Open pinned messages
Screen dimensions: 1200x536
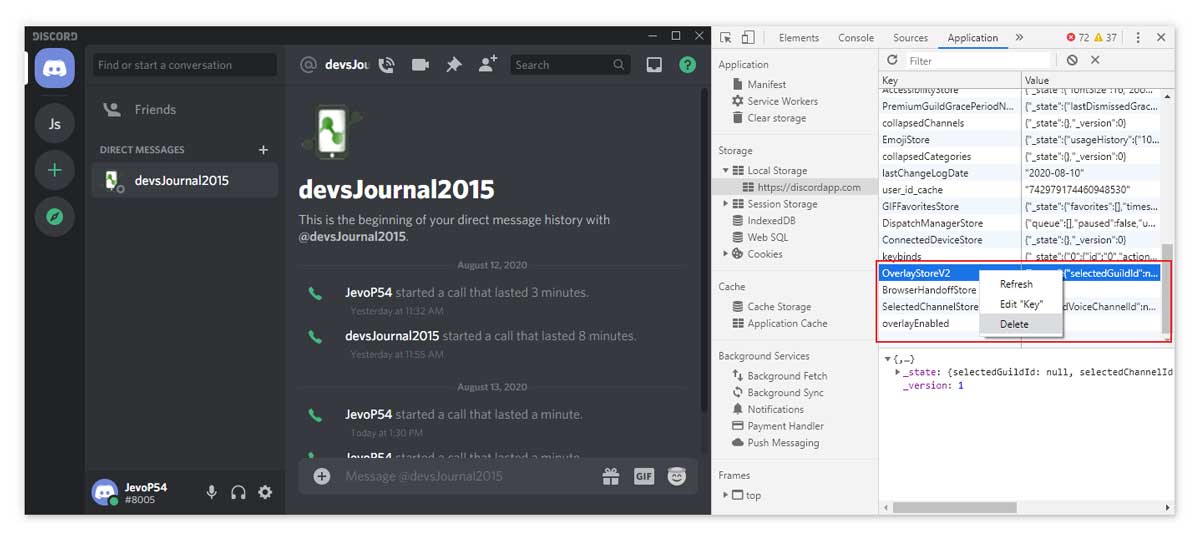click(x=454, y=65)
